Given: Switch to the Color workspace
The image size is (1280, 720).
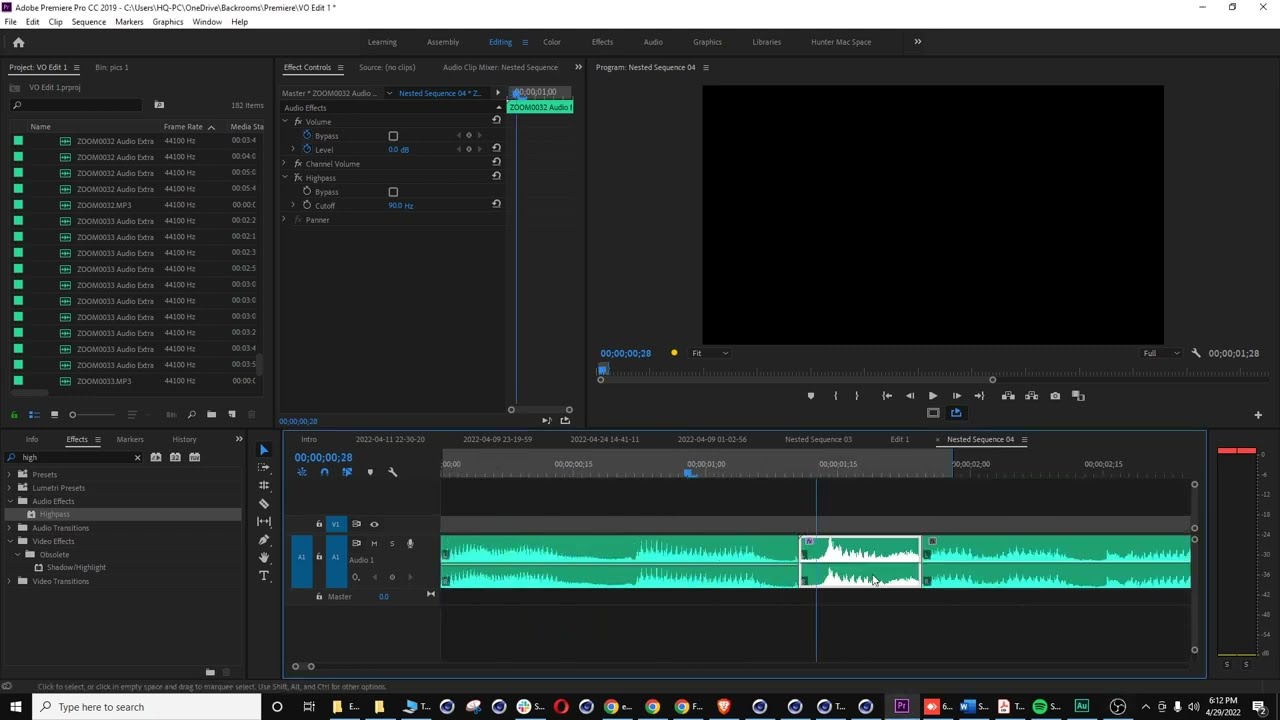Looking at the screenshot, I should (x=552, y=42).
